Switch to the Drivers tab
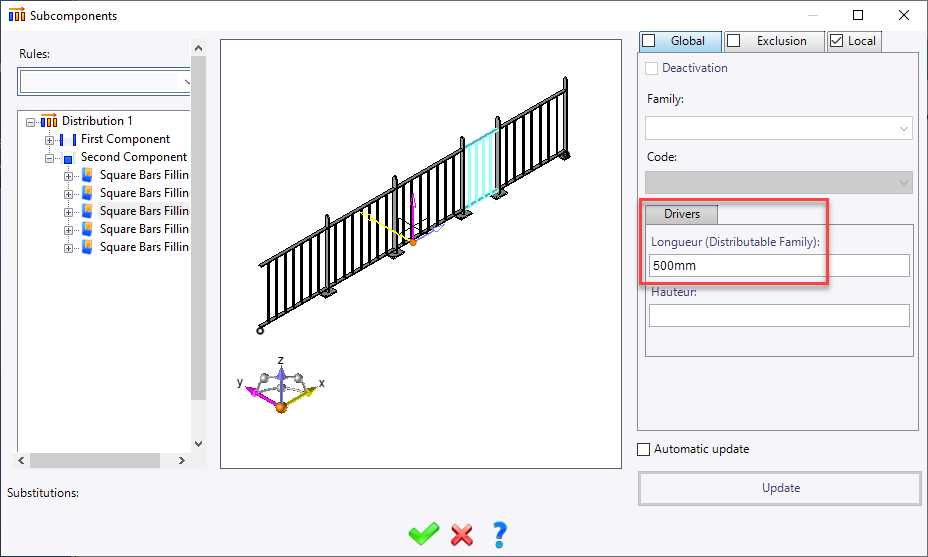Image resolution: width=928 pixels, height=557 pixels. (682, 214)
